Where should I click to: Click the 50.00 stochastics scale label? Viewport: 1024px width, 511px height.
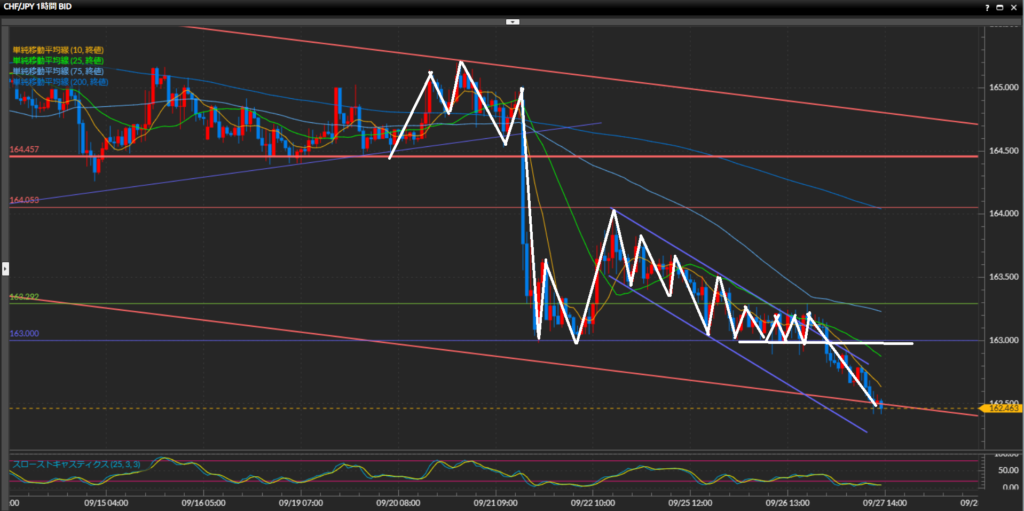pyautogui.click(x=1000, y=470)
